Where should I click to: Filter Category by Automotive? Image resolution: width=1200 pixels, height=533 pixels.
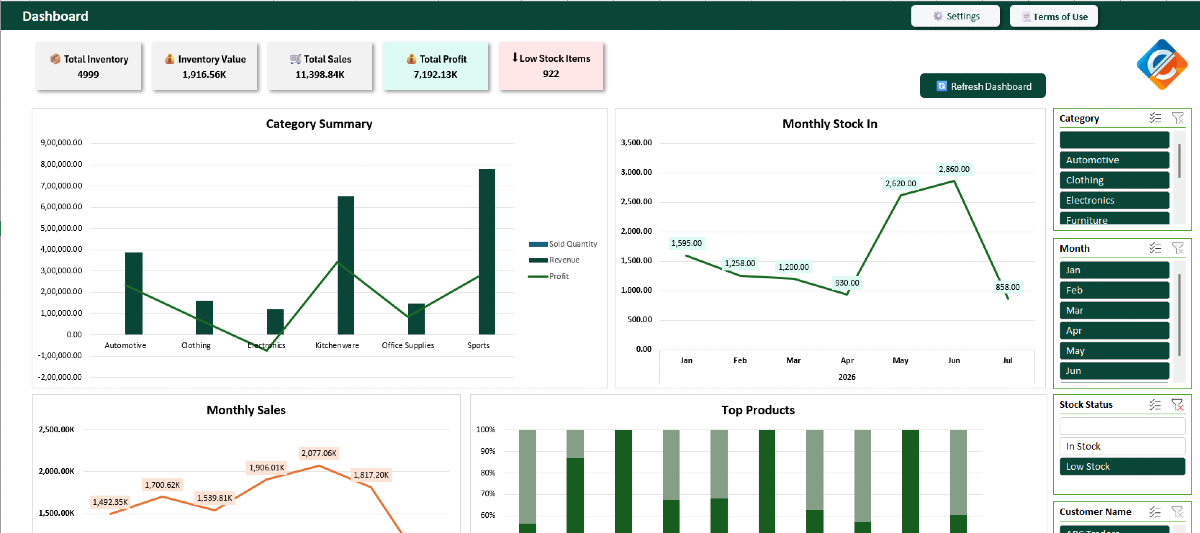point(1114,160)
